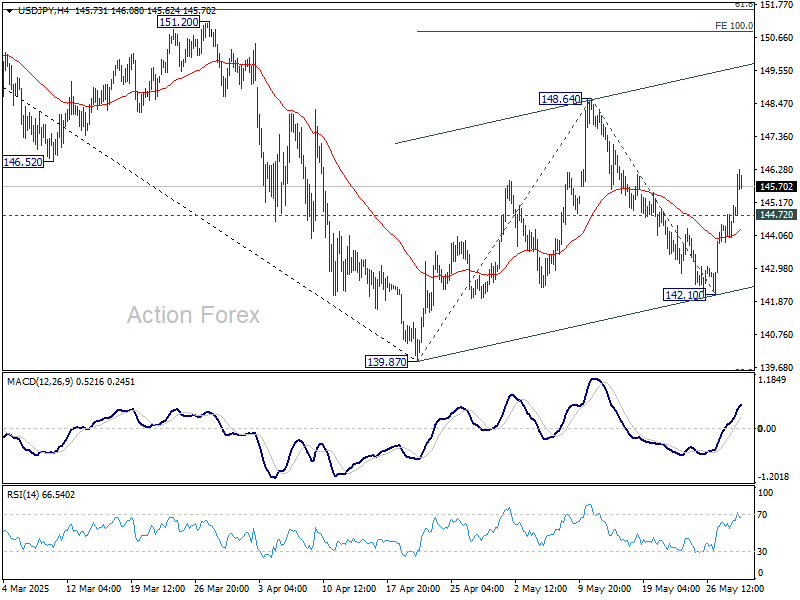
Task: Click the 140.760 price axis value
Action: click(x=777, y=335)
